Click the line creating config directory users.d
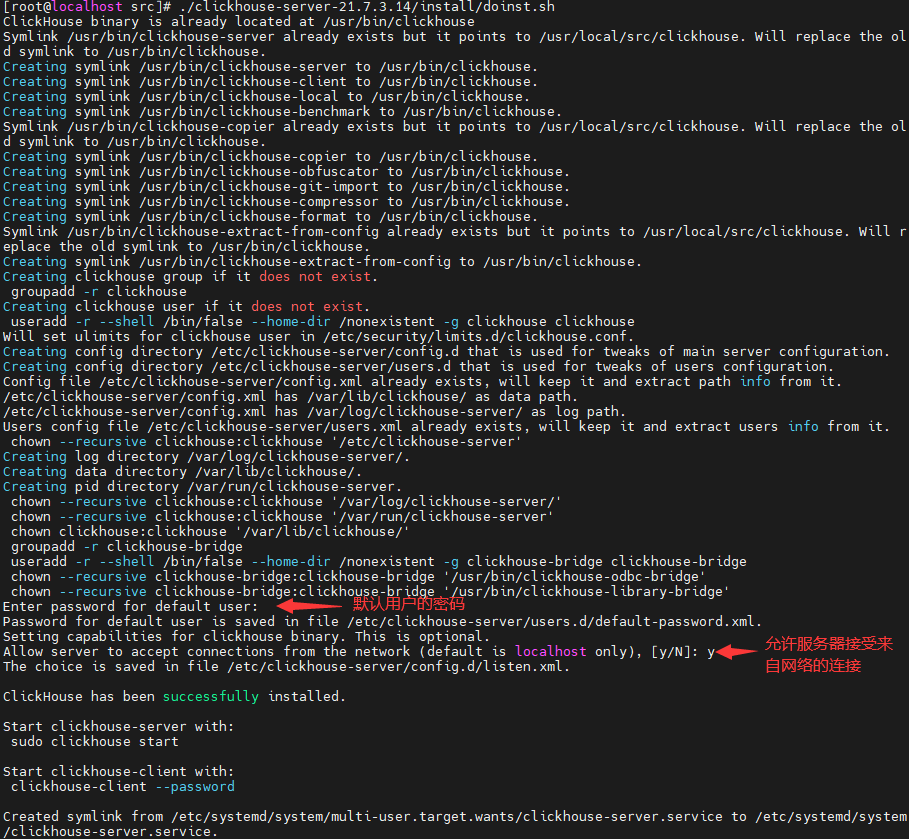The width and height of the screenshot is (909, 839). 418,367
